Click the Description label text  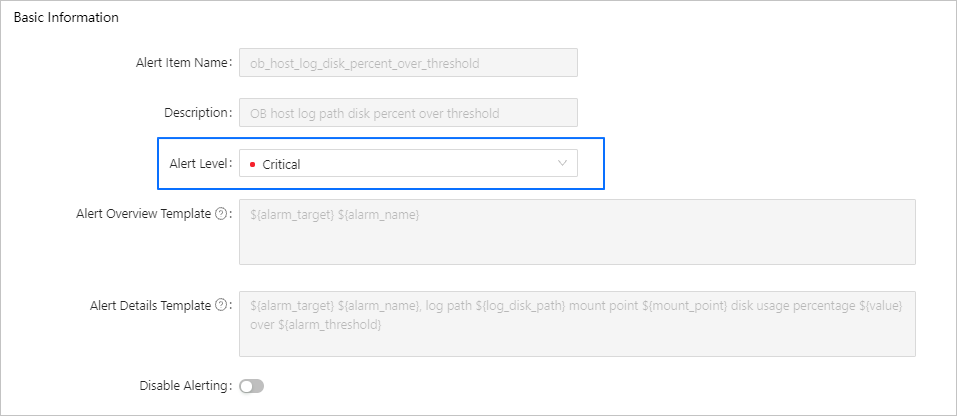[197, 113]
